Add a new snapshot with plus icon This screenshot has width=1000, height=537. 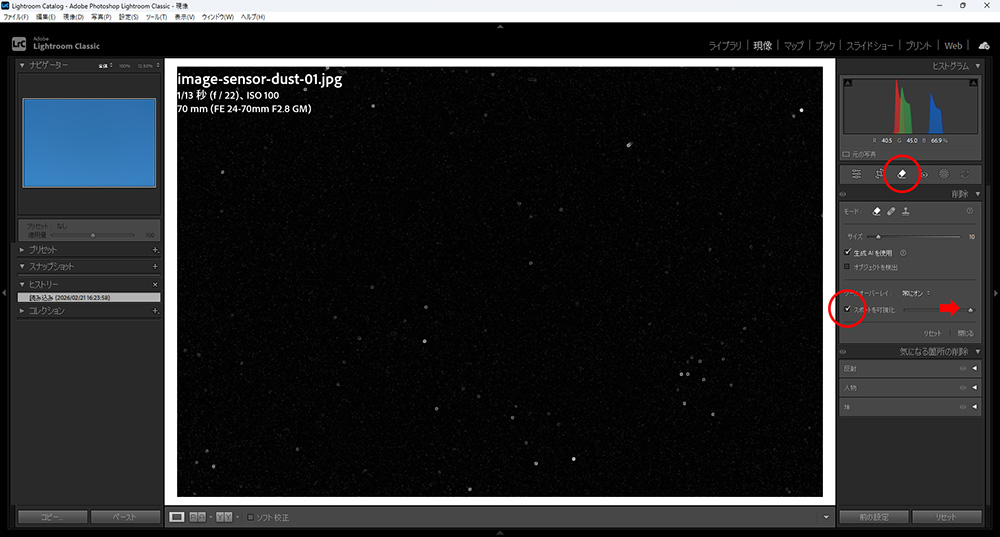(155, 267)
